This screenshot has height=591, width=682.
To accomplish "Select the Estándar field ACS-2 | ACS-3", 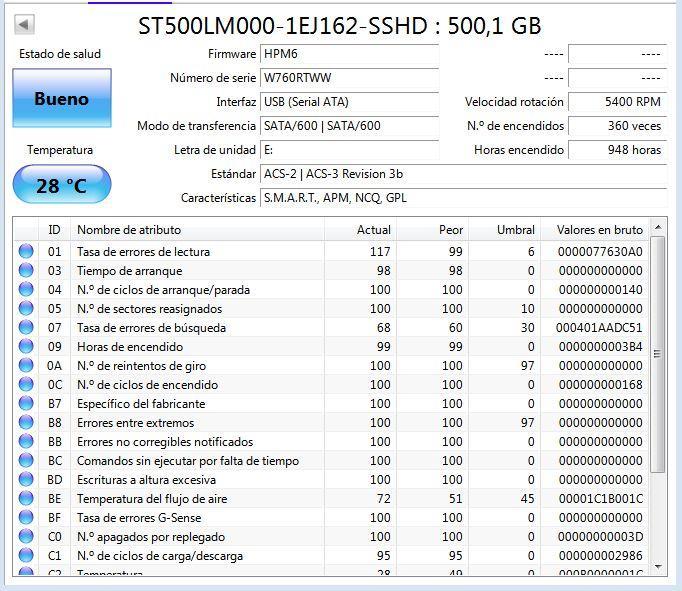I will click(x=463, y=174).
